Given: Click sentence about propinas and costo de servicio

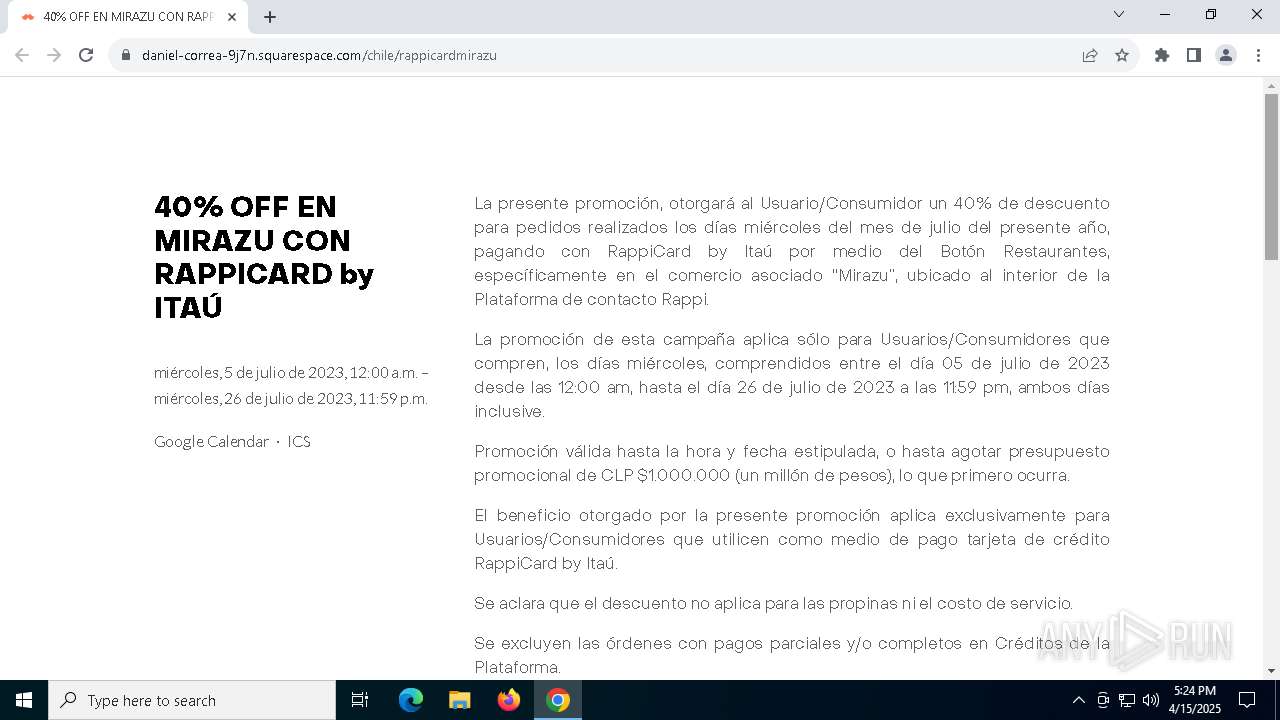Looking at the screenshot, I should click(773, 603).
